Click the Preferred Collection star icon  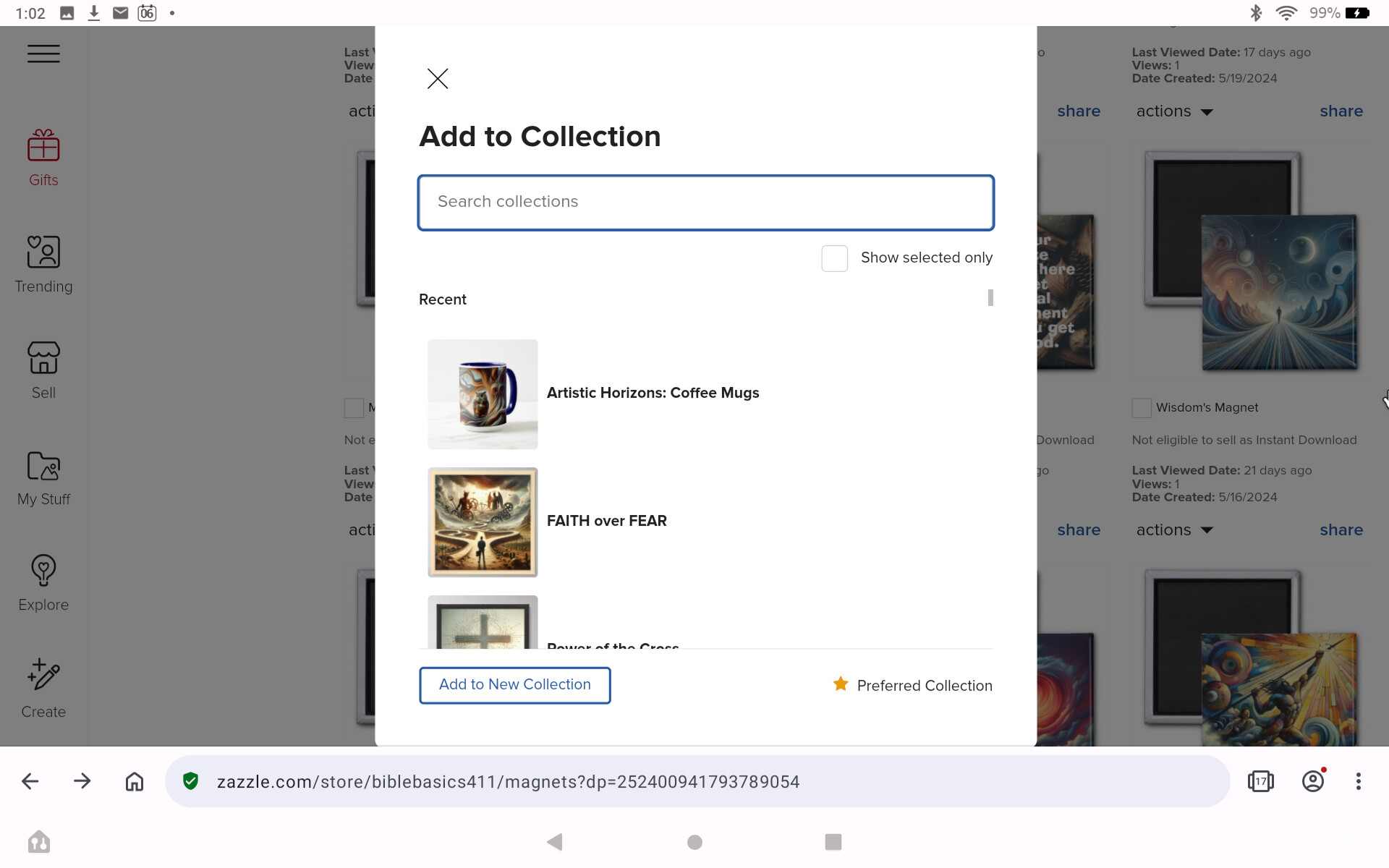(x=840, y=684)
